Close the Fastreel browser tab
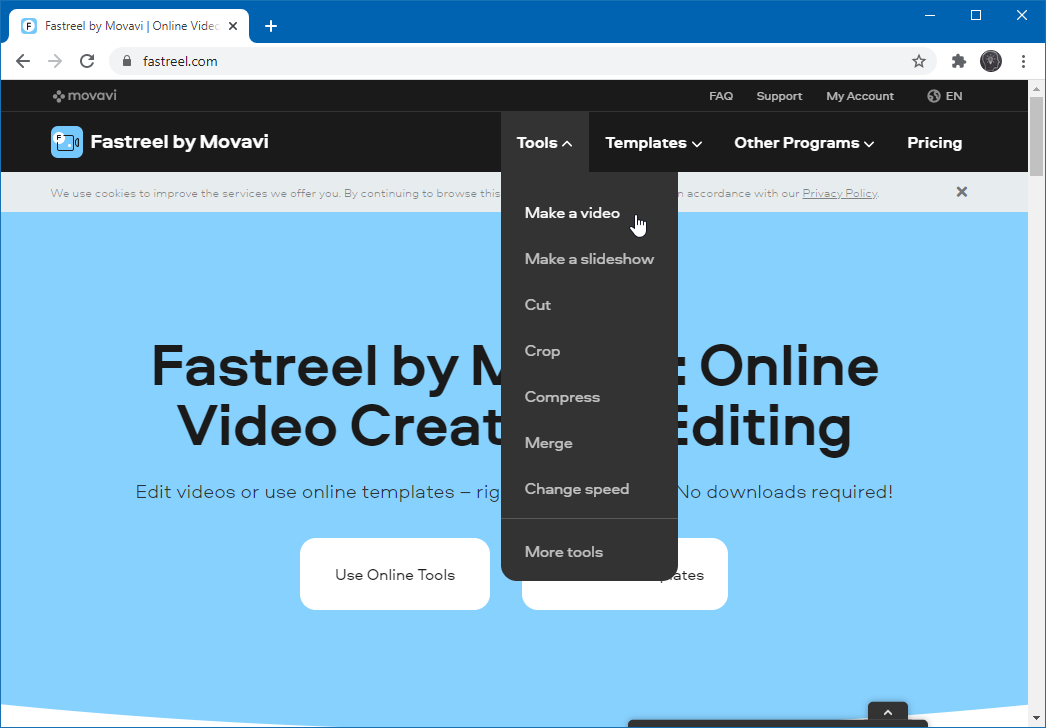 coord(233,26)
